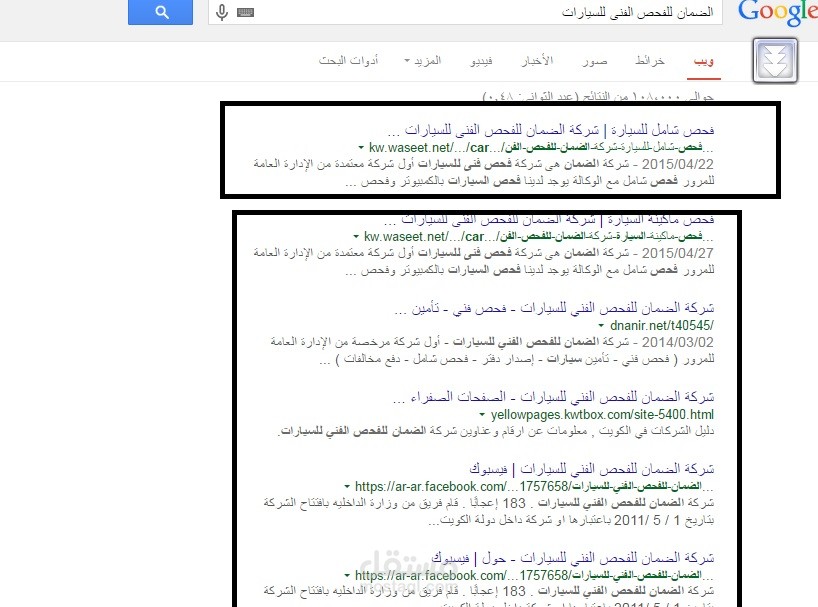Select the ويب (Web) tab
This screenshot has width=818, height=607.
[704, 61]
